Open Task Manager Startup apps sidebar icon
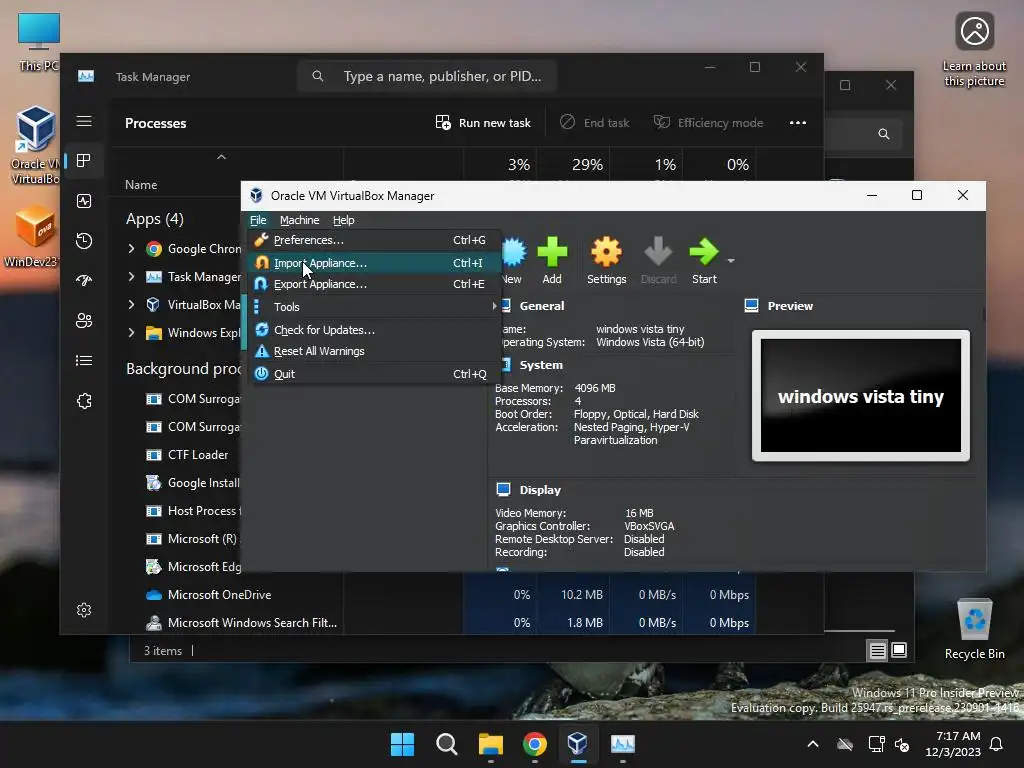Image resolution: width=1024 pixels, height=768 pixels. [x=84, y=281]
